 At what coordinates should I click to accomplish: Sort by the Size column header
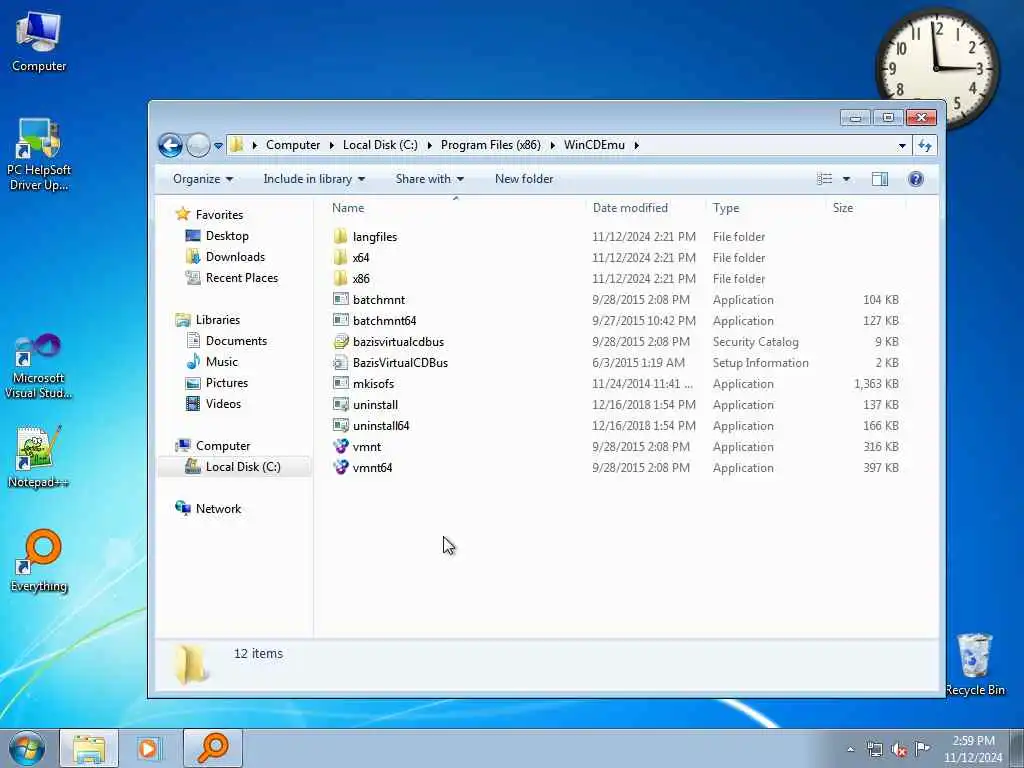pos(842,208)
